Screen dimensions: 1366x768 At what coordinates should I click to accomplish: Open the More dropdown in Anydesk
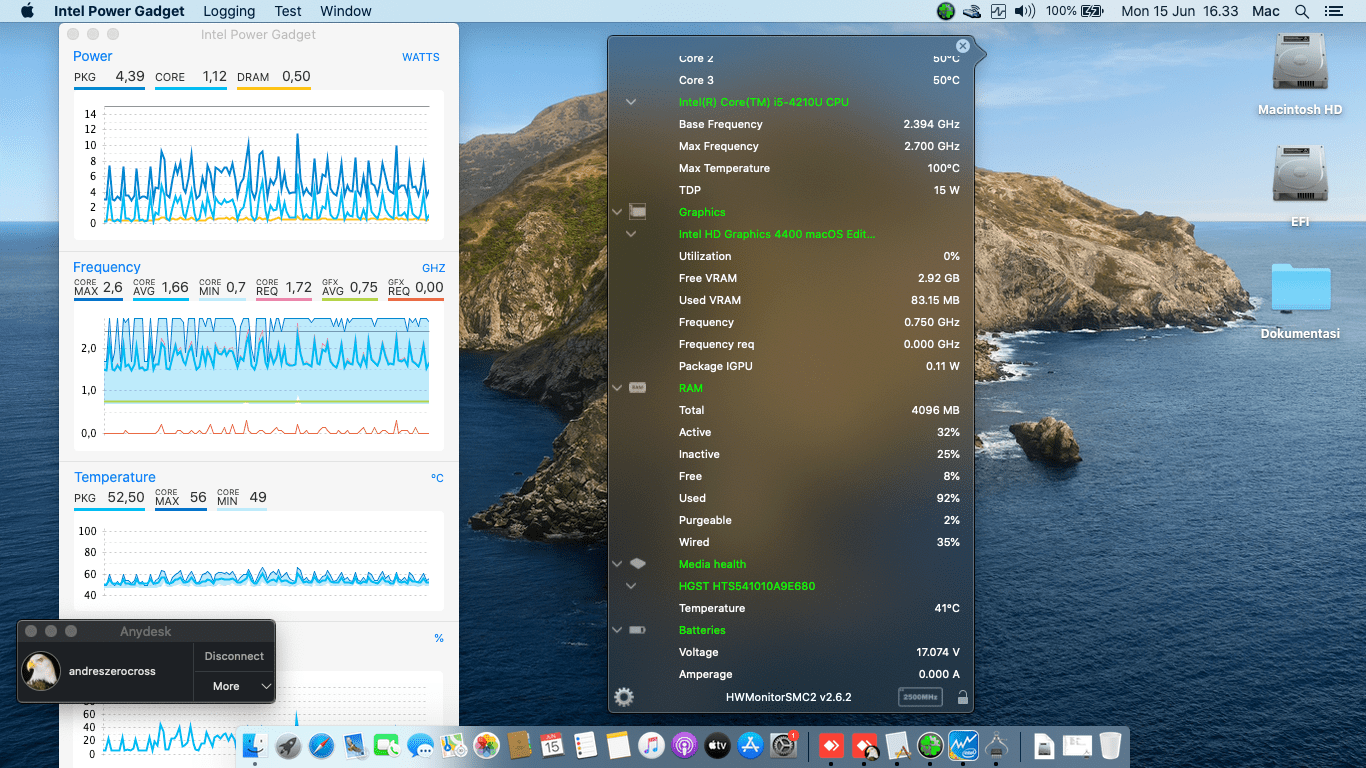(x=234, y=686)
